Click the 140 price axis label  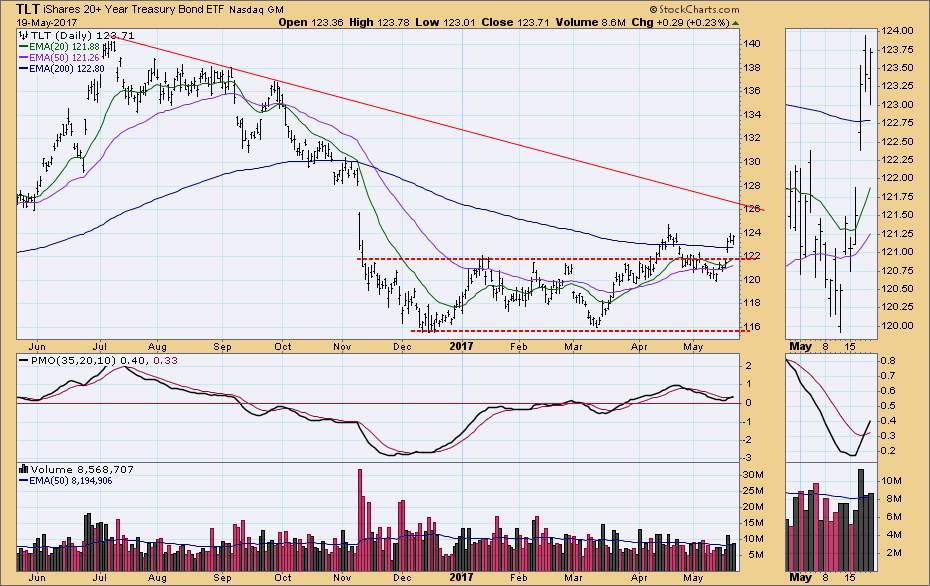(x=752, y=43)
